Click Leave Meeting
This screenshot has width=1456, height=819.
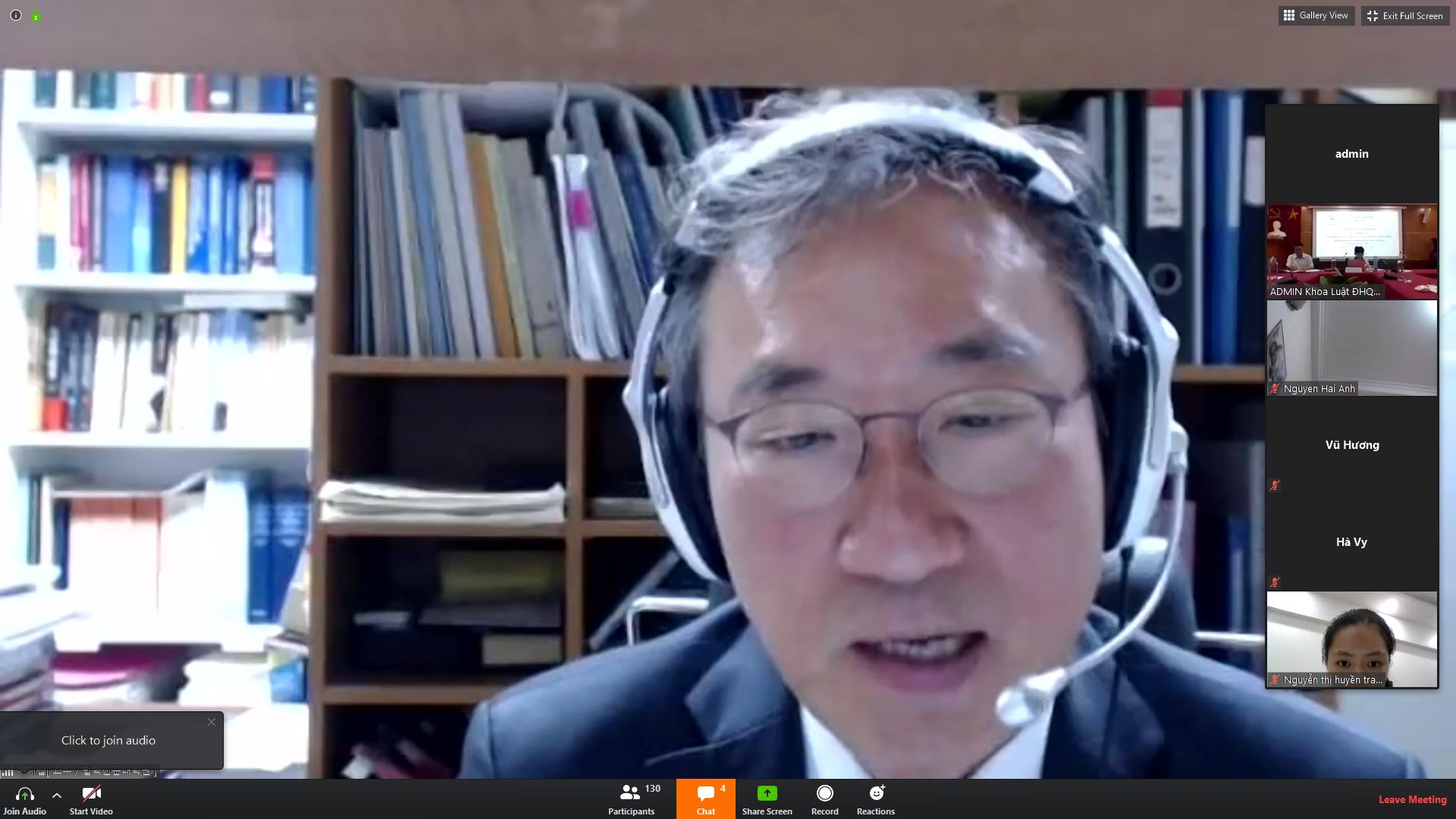point(1412,799)
